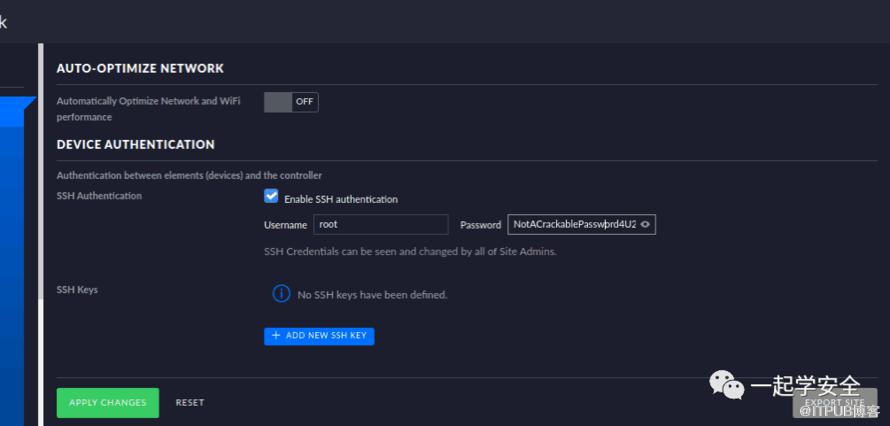Click inside the SSH Password text field
The height and width of the screenshot is (426, 890).
click(x=572, y=225)
